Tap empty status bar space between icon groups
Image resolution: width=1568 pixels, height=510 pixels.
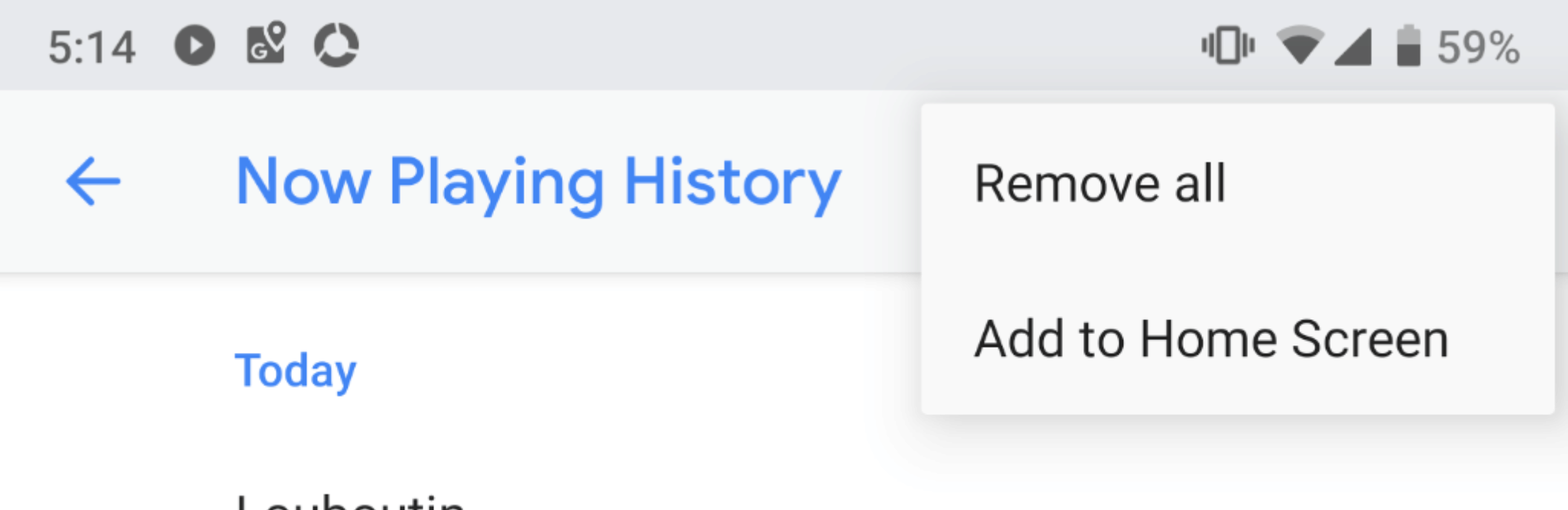tap(766, 46)
